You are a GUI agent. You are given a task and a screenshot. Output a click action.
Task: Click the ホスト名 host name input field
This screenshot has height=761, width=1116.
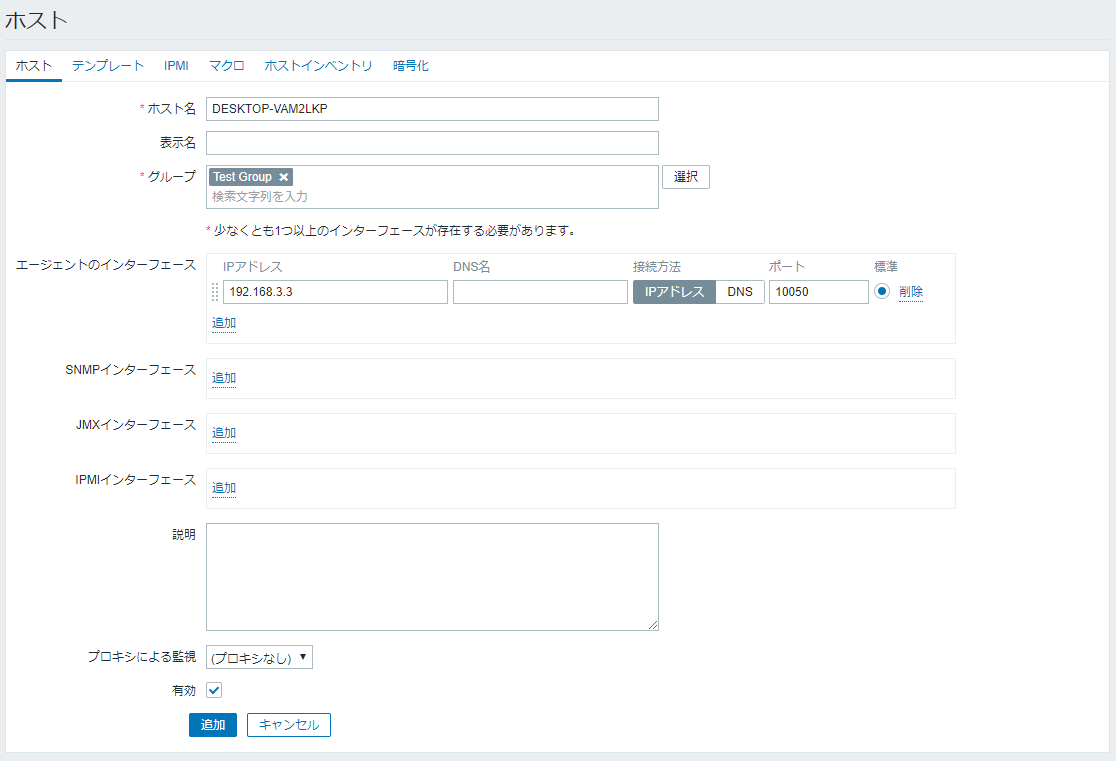[x=432, y=109]
